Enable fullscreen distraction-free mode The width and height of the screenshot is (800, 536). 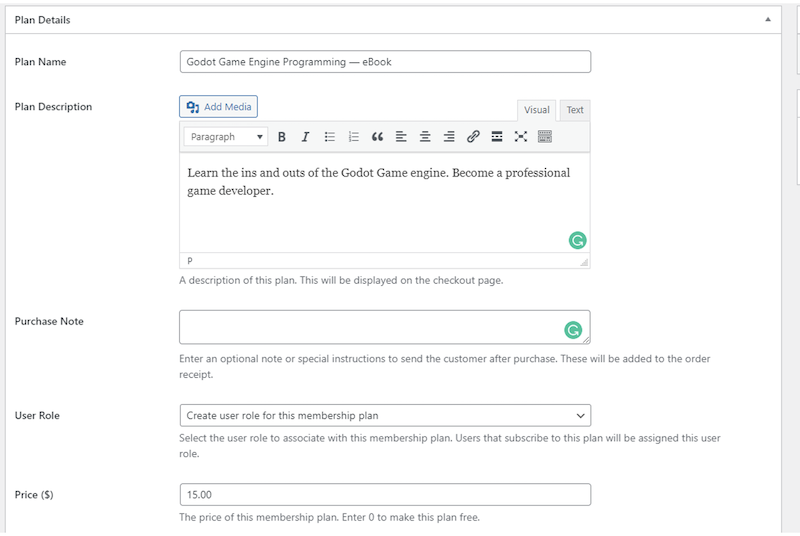(x=520, y=137)
